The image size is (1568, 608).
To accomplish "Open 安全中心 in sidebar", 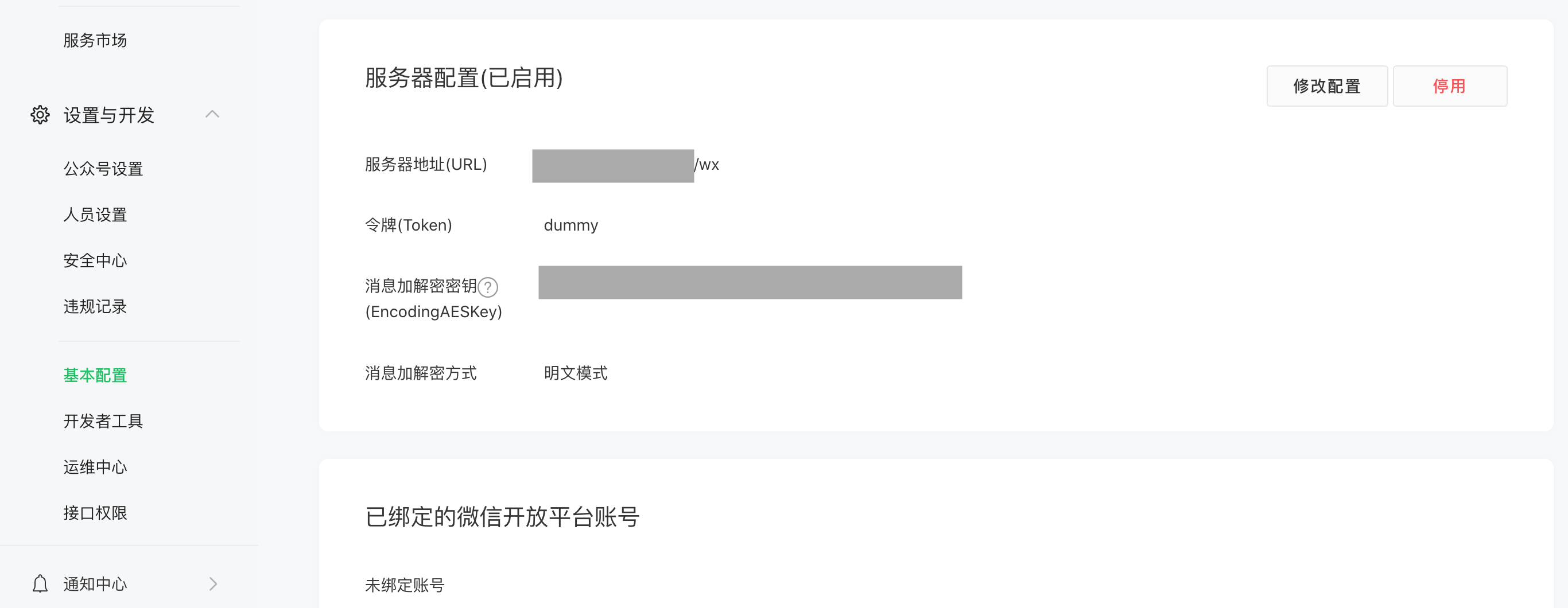I will [95, 260].
